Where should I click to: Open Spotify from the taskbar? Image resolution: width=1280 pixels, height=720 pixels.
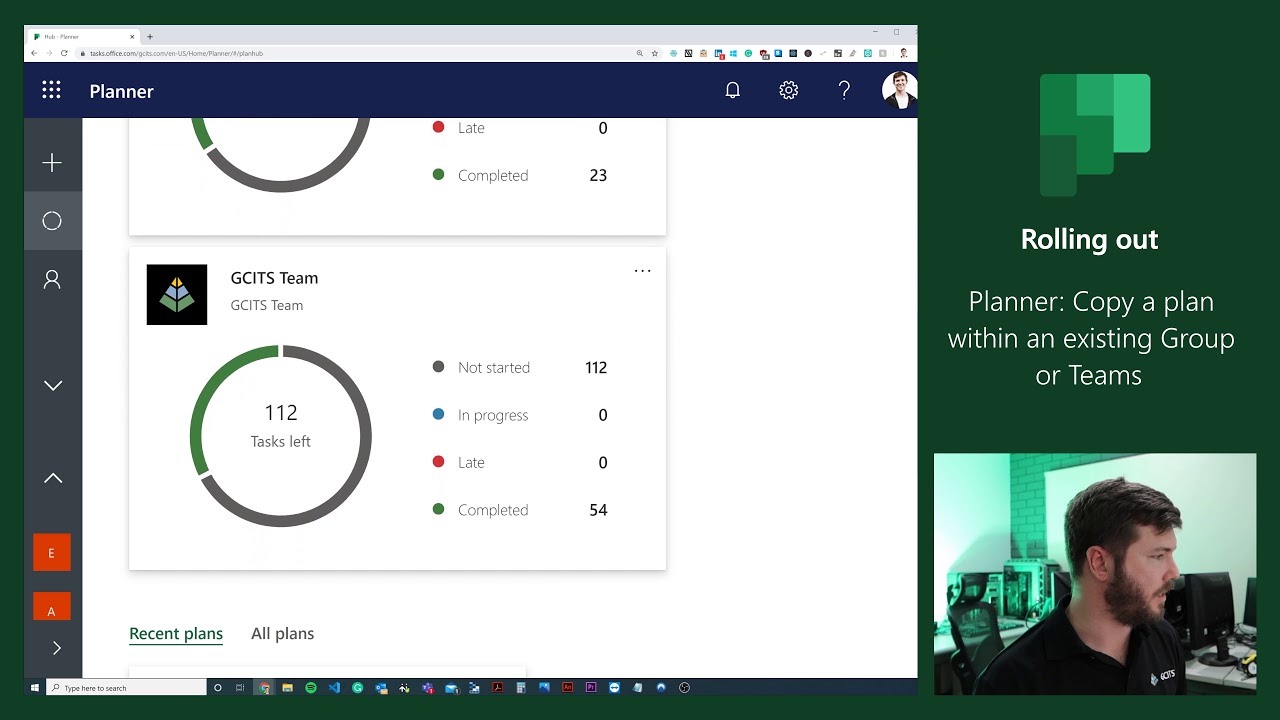point(311,688)
